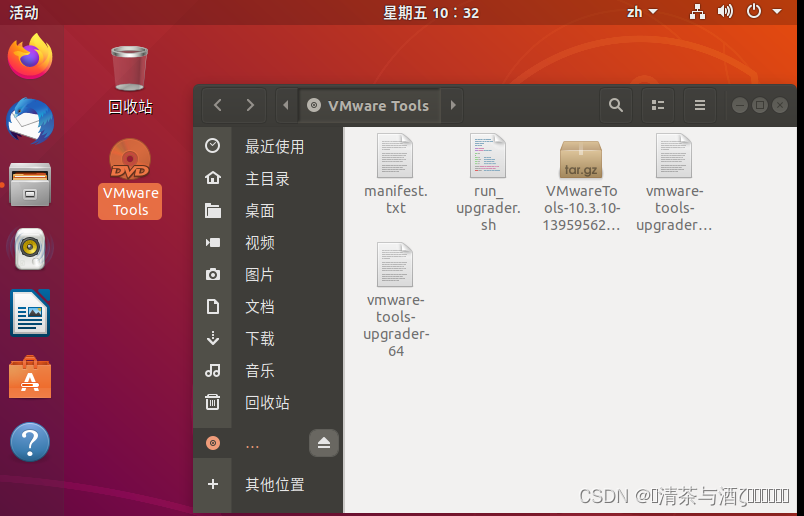Open the Help icon in dock
The image size is (804, 516).
30,442
